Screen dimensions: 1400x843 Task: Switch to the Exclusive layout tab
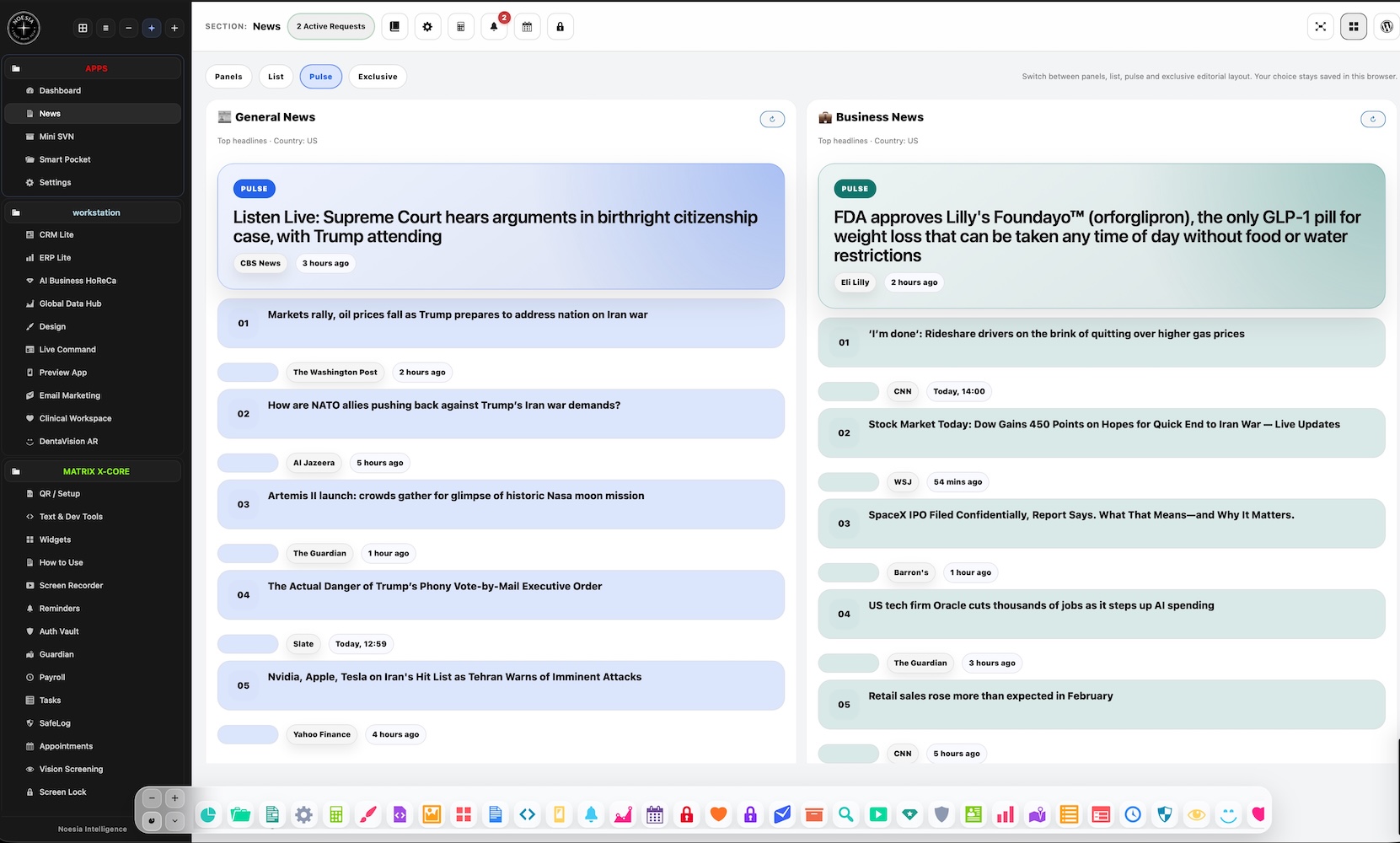point(378,77)
